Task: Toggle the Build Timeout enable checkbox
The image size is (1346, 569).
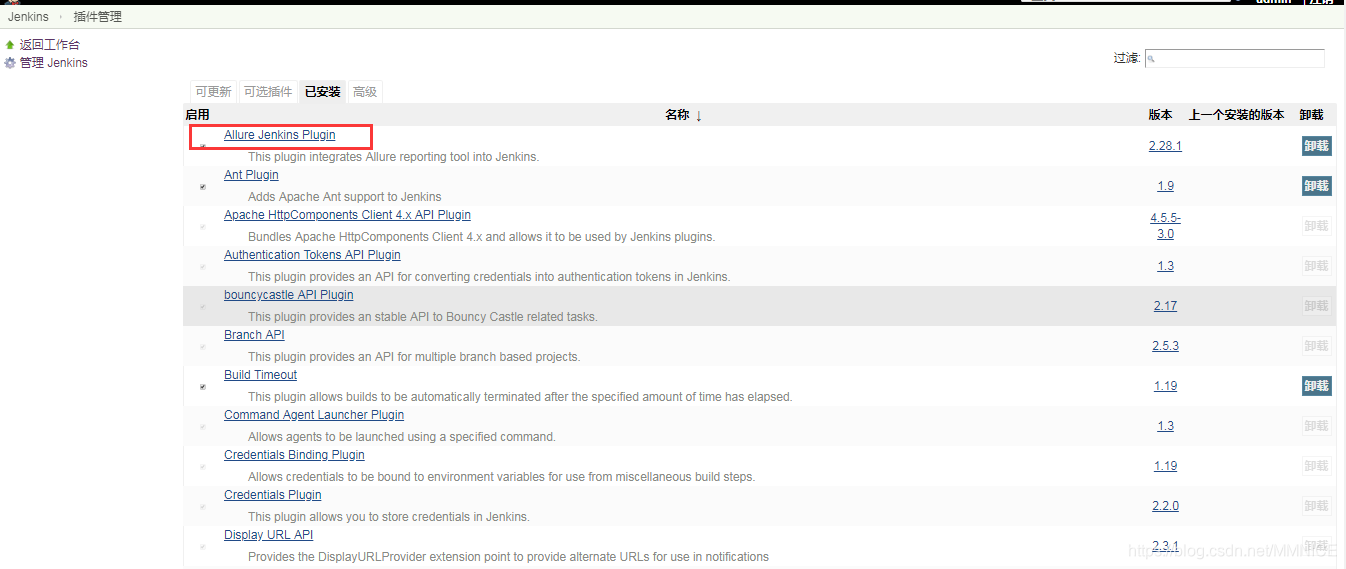Action: pyautogui.click(x=203, y=386)
